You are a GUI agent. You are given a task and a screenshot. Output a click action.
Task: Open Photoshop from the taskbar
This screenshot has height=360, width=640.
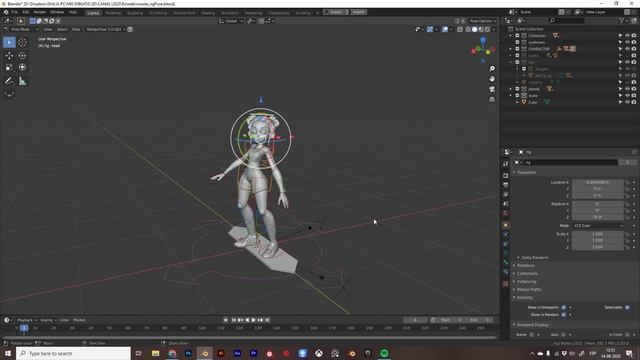[x=188, y=353]
